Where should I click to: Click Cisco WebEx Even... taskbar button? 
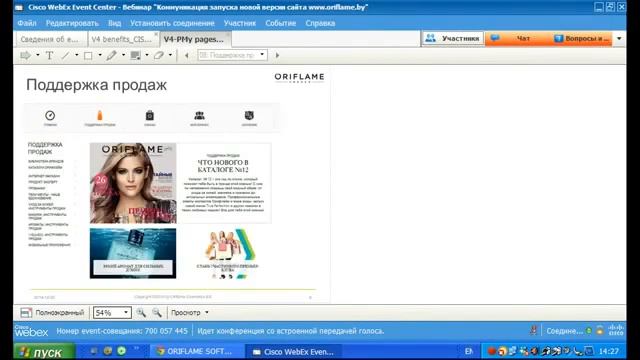[293, 351]
